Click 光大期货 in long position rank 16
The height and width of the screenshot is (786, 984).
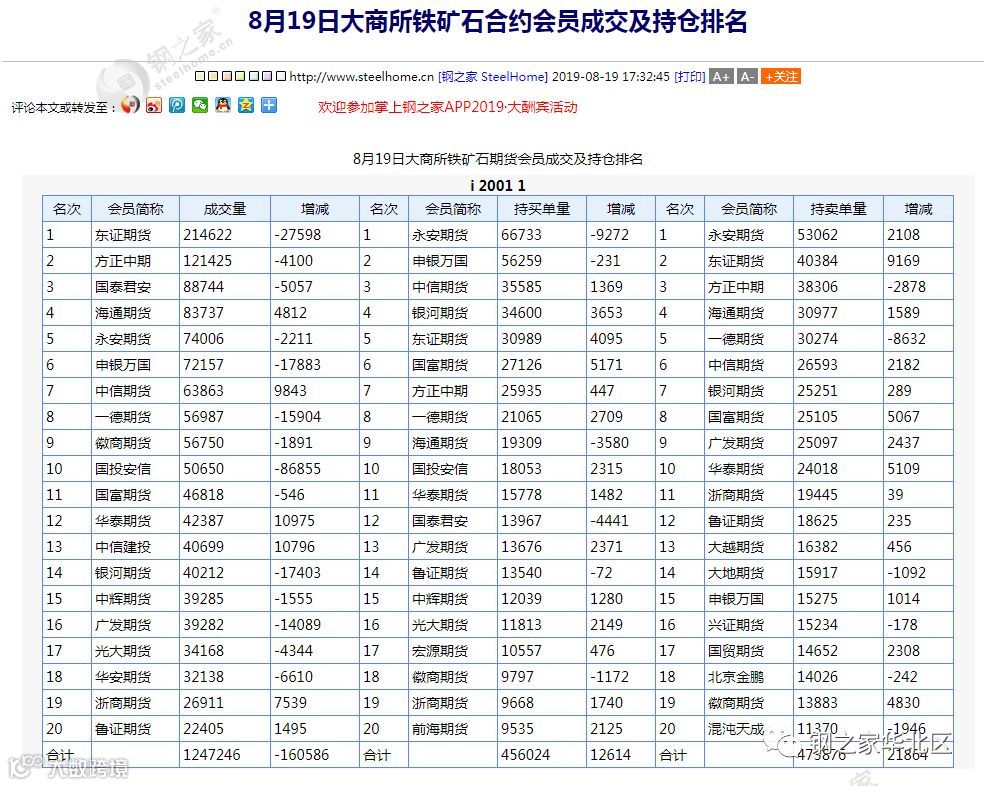pyautogui.click(x=440, y=625)
